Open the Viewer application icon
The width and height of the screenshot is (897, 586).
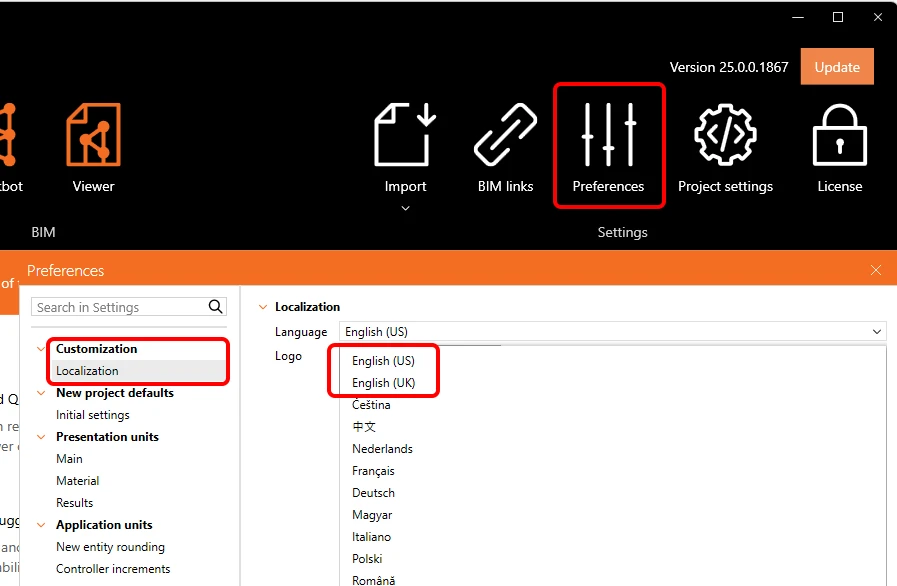point(93,135)
